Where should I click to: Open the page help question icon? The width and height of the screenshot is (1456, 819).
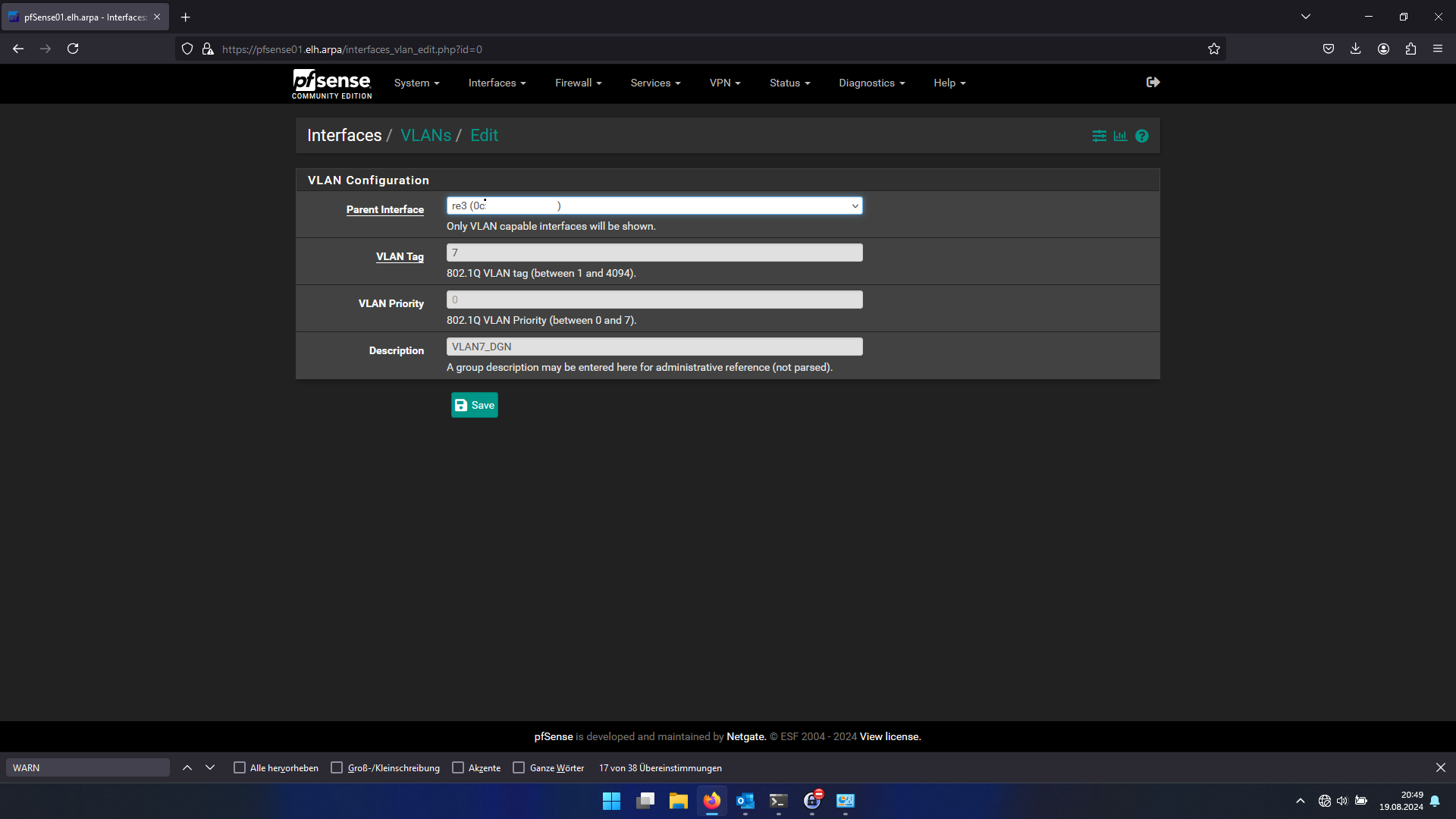coord(1142,136)
